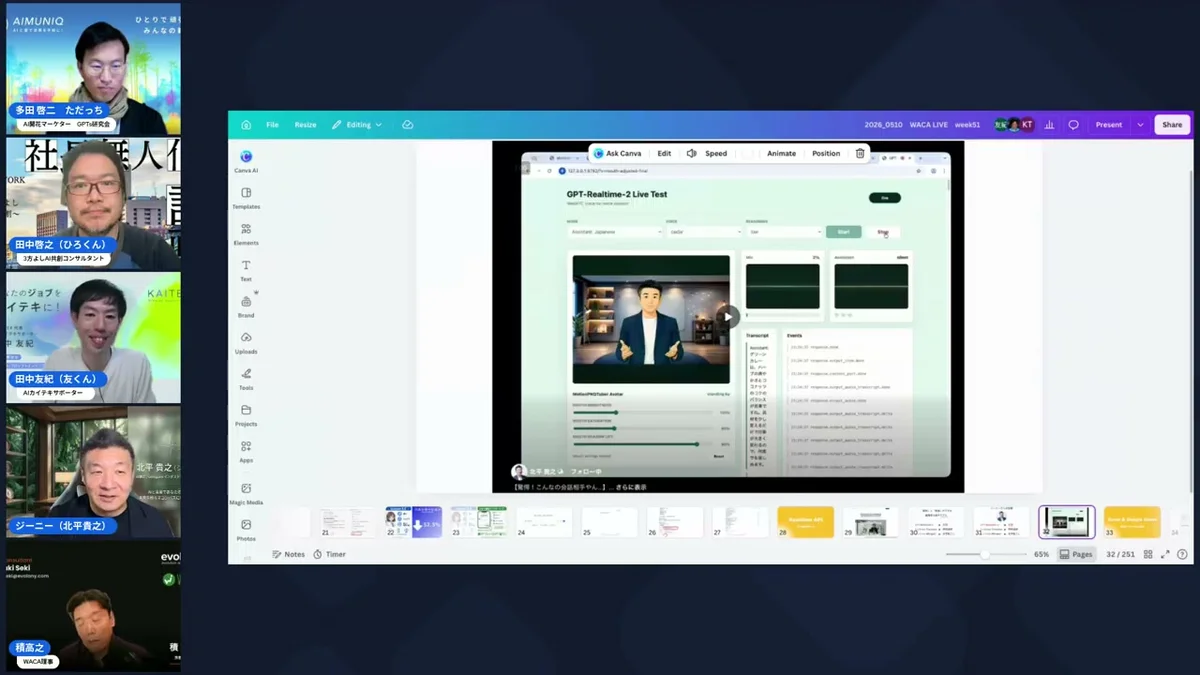
Task: Select page 22 thumbnail
Action: tap(413, 522)
